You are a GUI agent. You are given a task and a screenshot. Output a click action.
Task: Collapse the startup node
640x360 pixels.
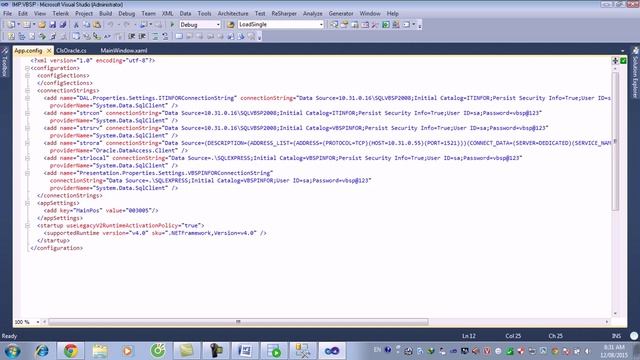click(x=27, y=226)
